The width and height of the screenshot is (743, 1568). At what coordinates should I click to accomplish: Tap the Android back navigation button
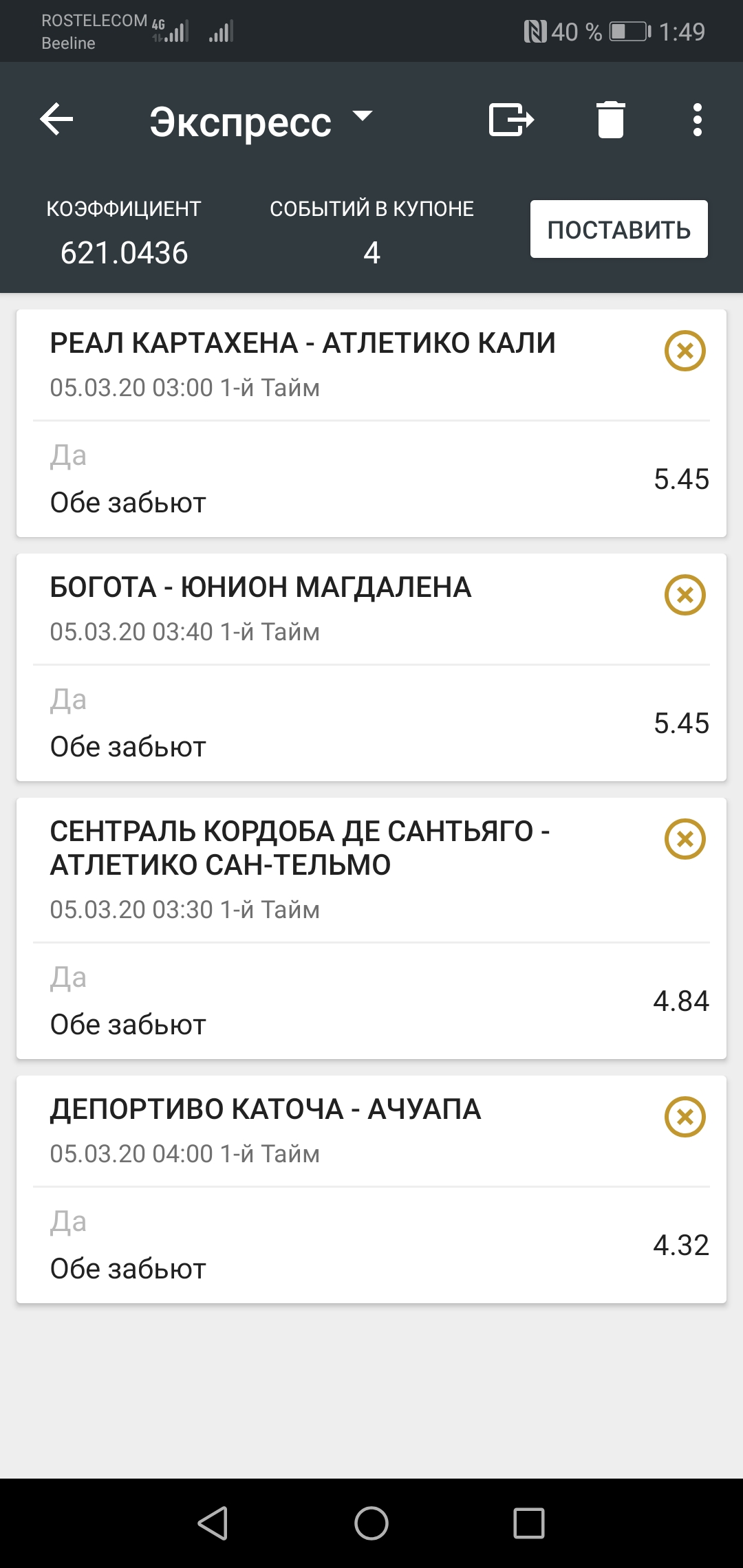pos(213,1523)
